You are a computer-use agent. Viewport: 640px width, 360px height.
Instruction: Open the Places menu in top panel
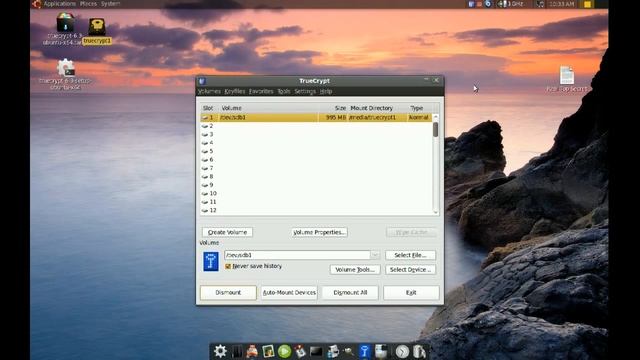(x=88, y=4)
